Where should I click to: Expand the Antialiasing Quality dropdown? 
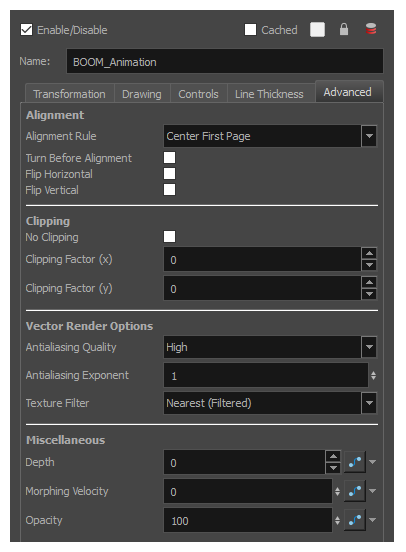(369, 347)
